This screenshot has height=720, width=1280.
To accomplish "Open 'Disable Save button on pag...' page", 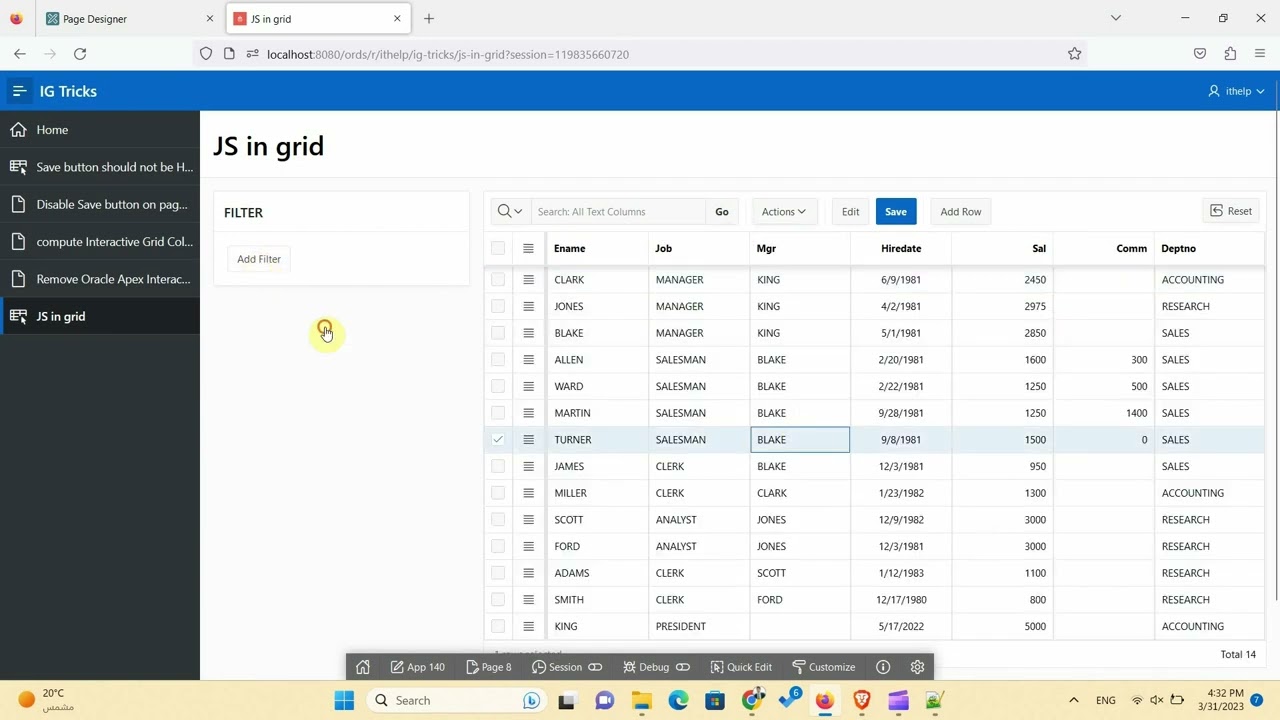I will 100,204.
